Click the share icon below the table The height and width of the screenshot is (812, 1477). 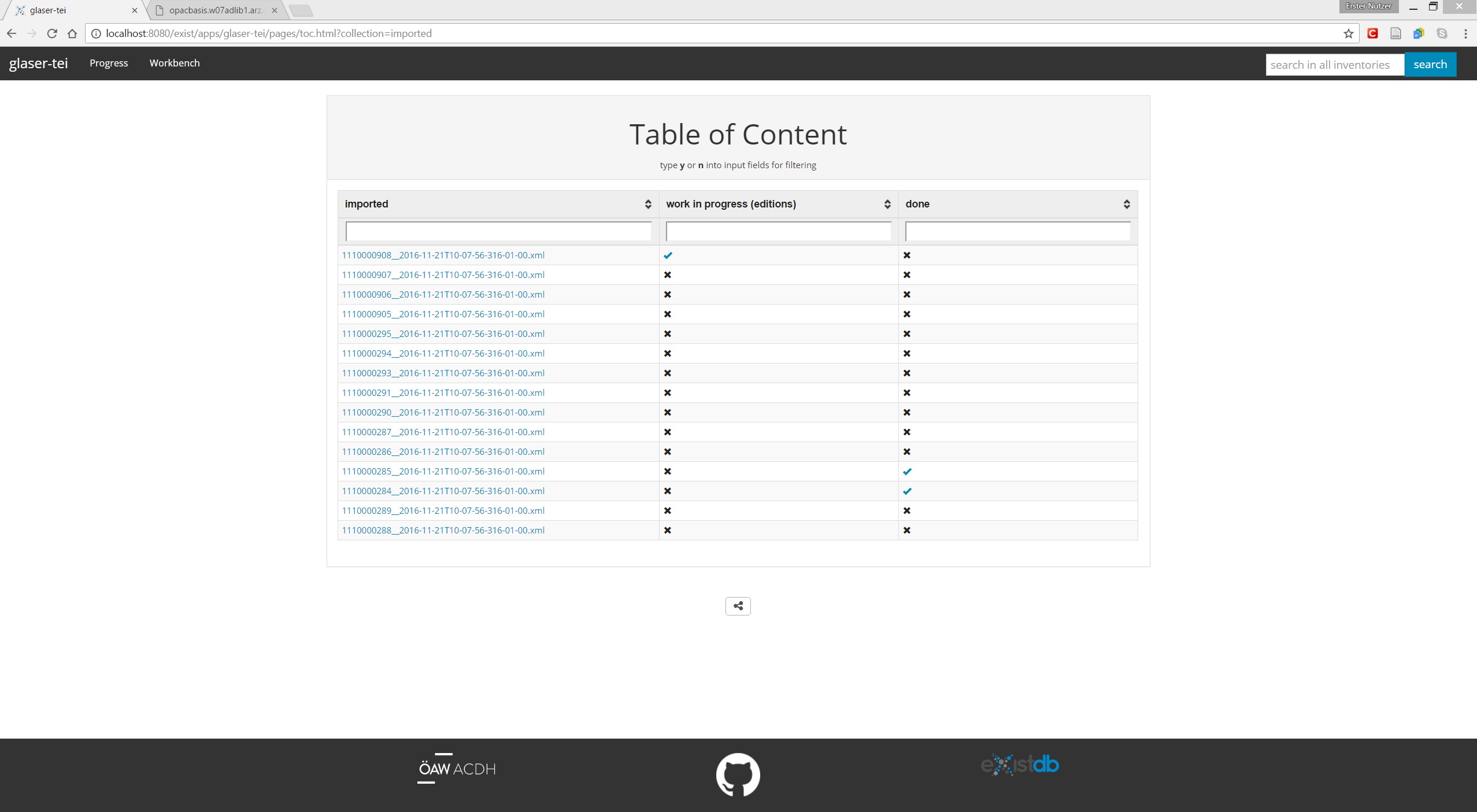click(738, 606)
